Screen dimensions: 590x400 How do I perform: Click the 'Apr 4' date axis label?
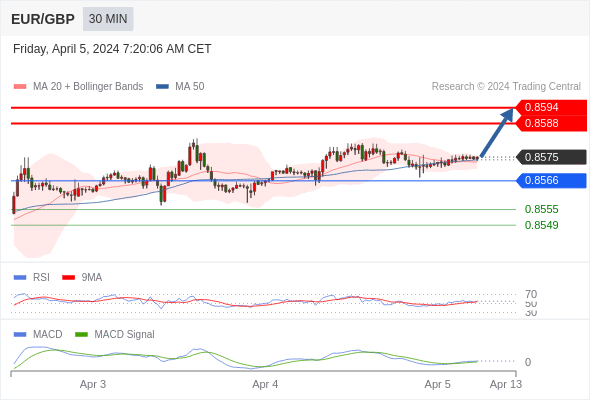265,384
